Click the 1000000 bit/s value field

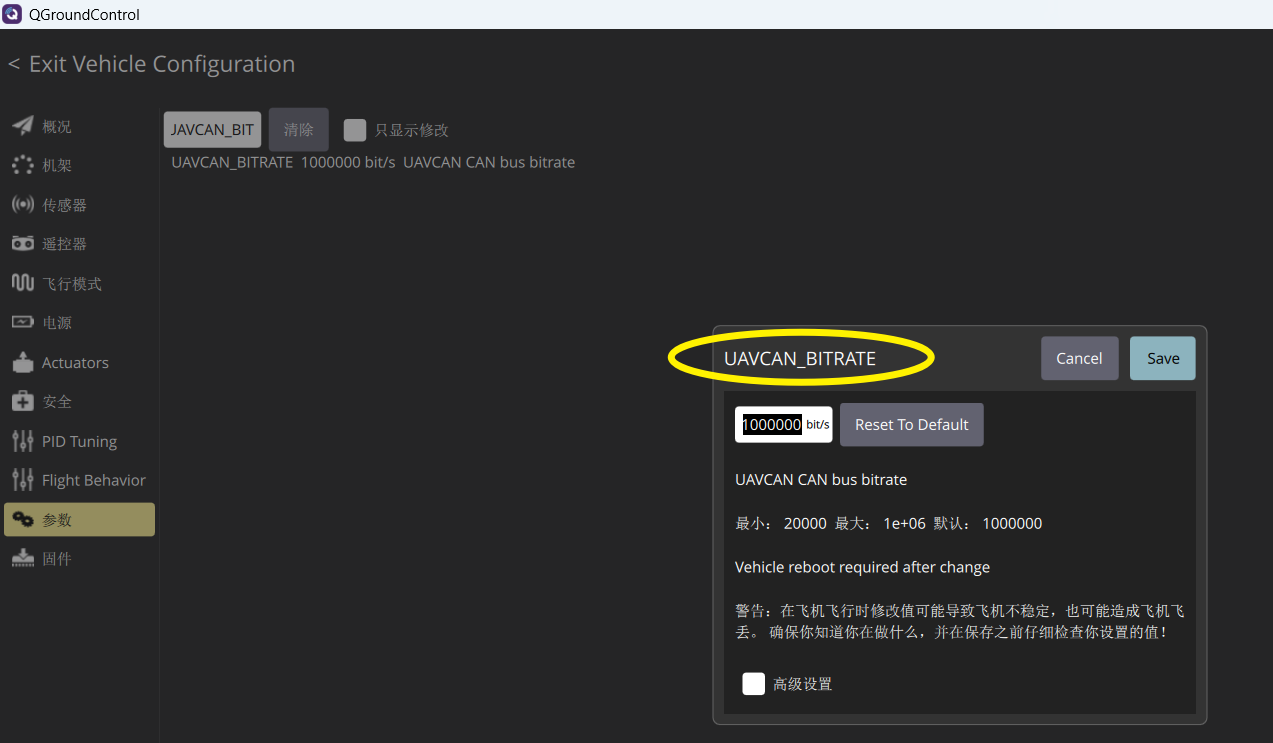coord(784,424)
